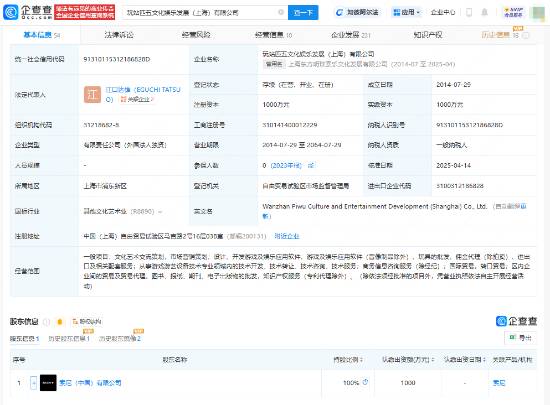The height and width of the screenshot is (405, 550).
Task: Select the credit code 91310115312186828D in first row
Action: click(116, 59)
